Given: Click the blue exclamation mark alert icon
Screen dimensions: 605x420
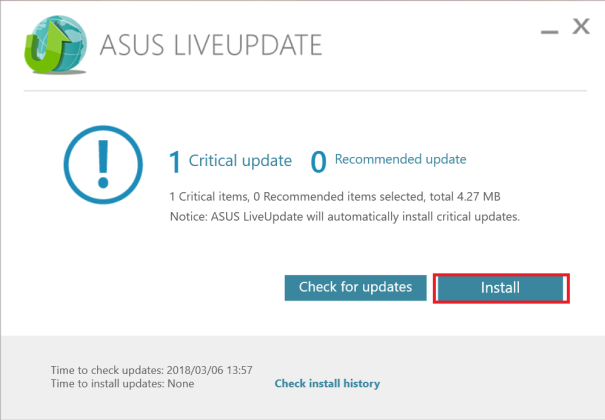Looking at the screenshot, I should pyautogui.click(x=103, y=165).
